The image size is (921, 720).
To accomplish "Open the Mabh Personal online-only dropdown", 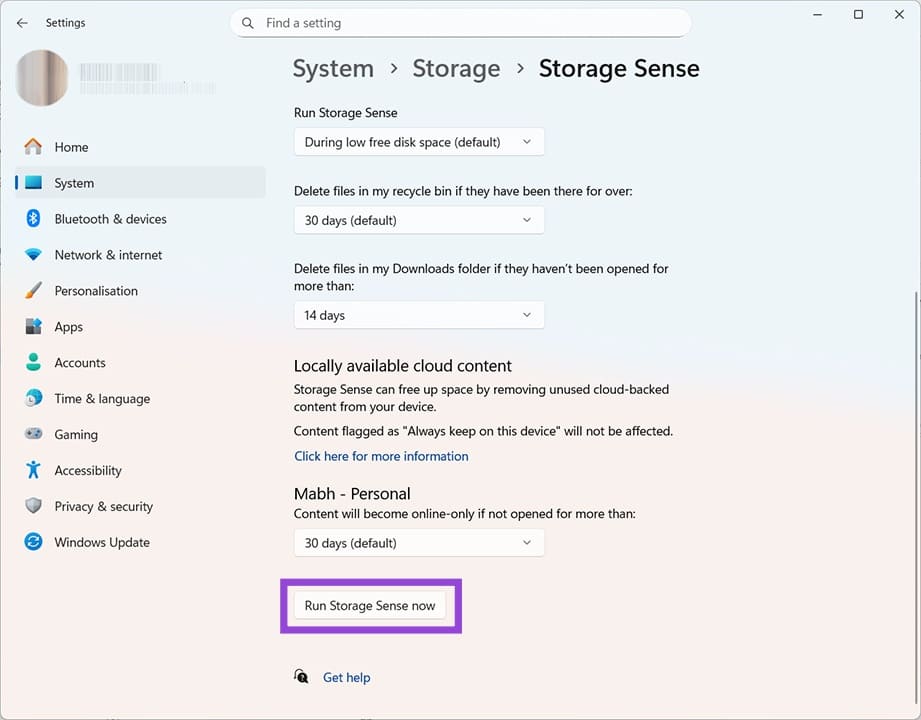I will pyautogui.click(x=418, y=542).
